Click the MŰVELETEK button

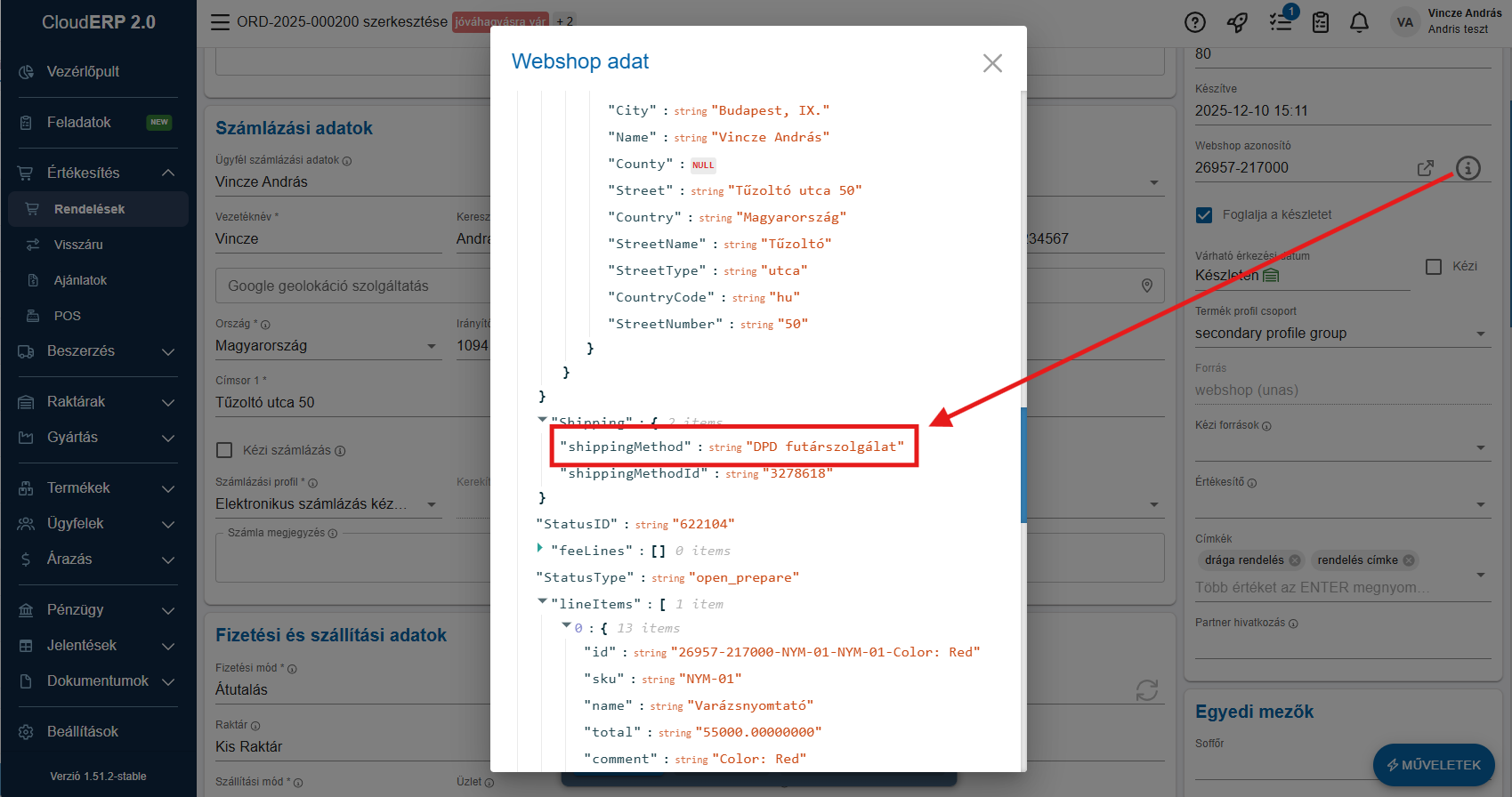click(1433, 765)
